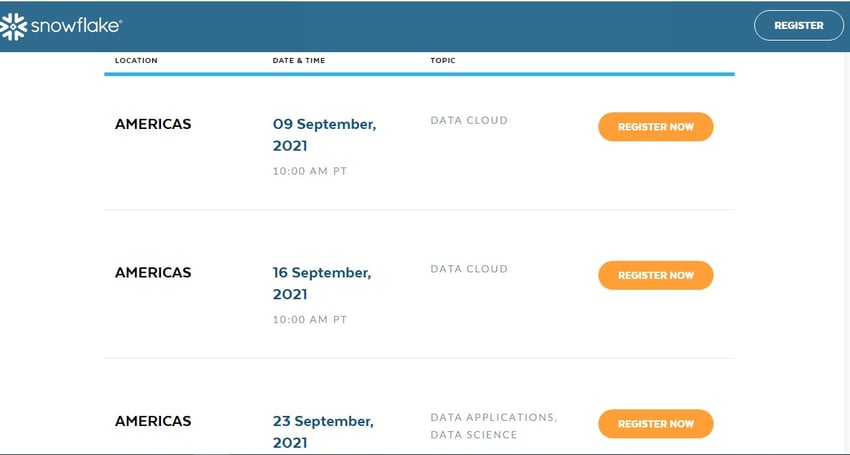Click DATA APPLICATIONS, DATA SCIENCE topic text
The width and height of the screenshot is (850, 455).
(494, 426)
